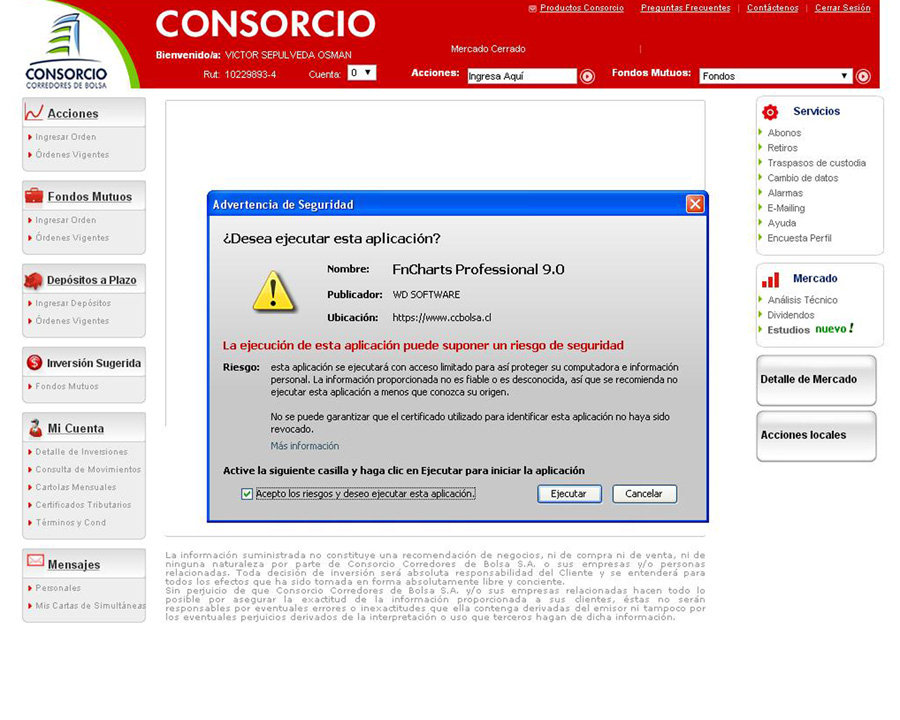Select Alarmas in Servicios
The width and height of the screenshot is (900, 720).
(x=785, y=193)
